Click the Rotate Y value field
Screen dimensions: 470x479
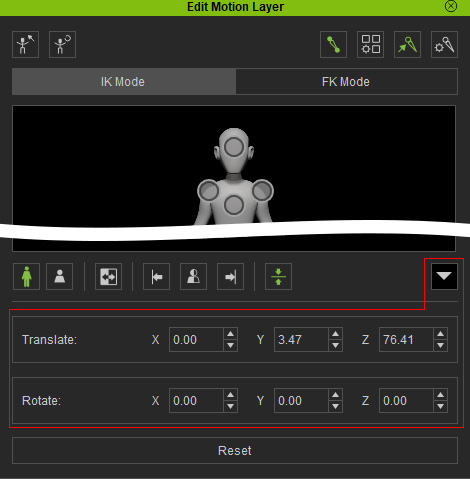click(301, 401)
